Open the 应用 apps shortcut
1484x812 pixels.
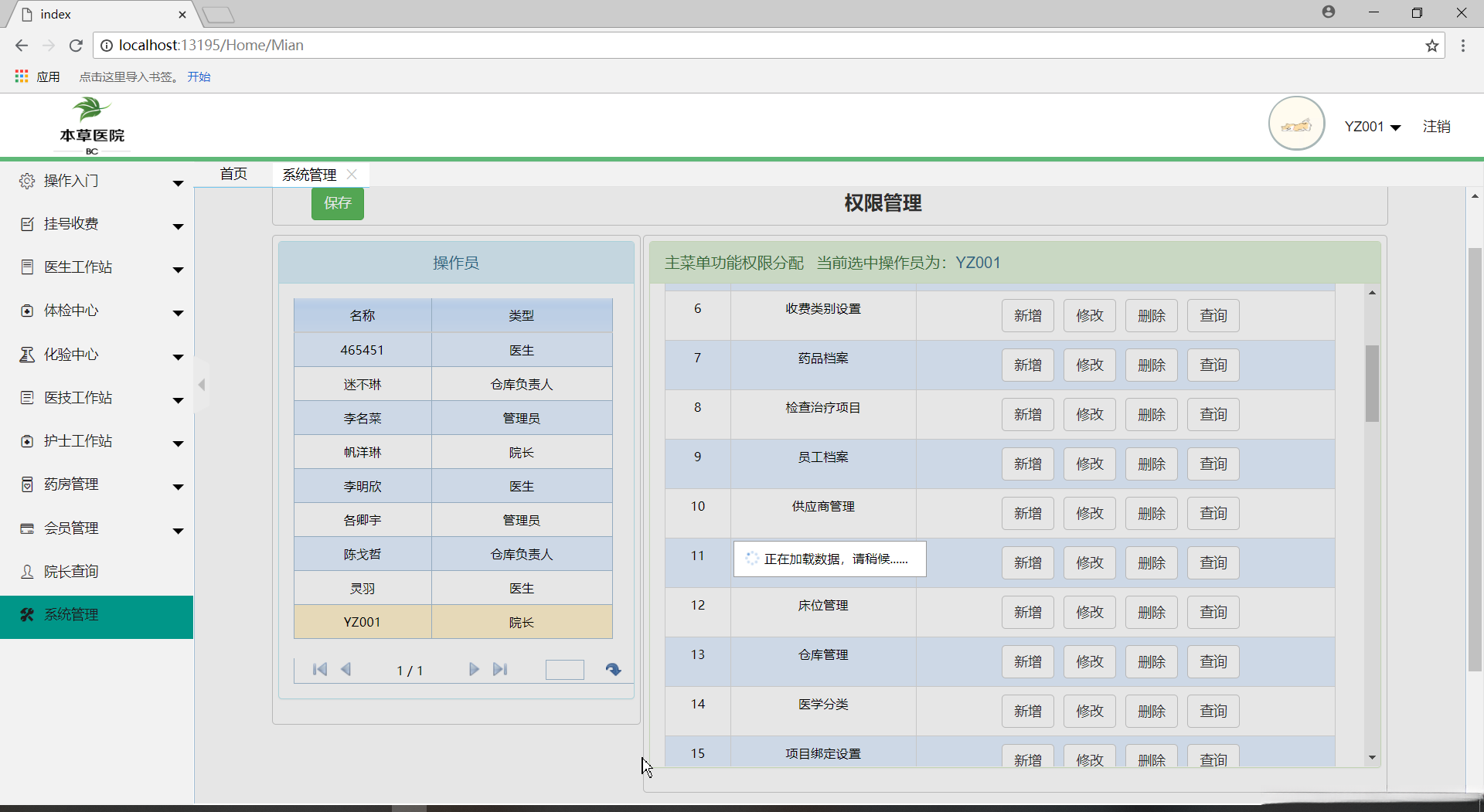point(37,76)
